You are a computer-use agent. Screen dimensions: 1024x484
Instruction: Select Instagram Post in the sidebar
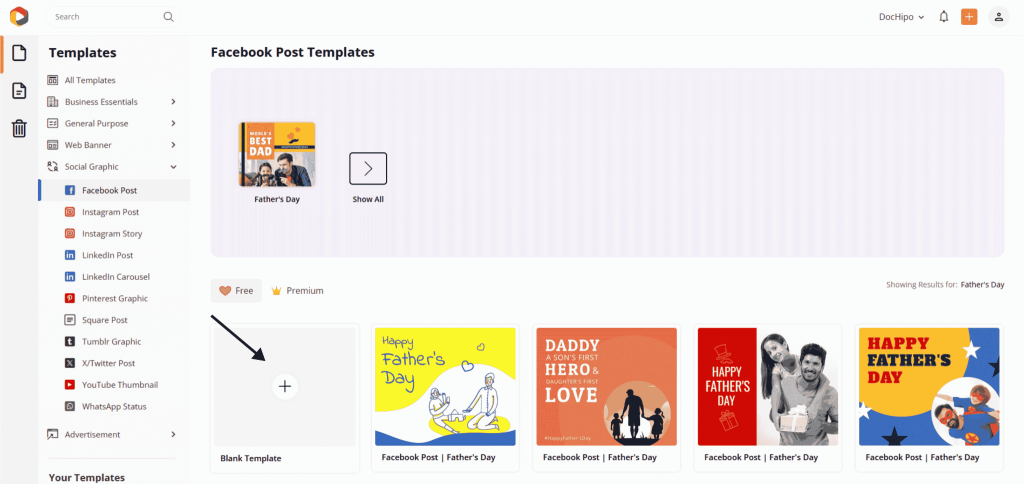coord(110,212)
